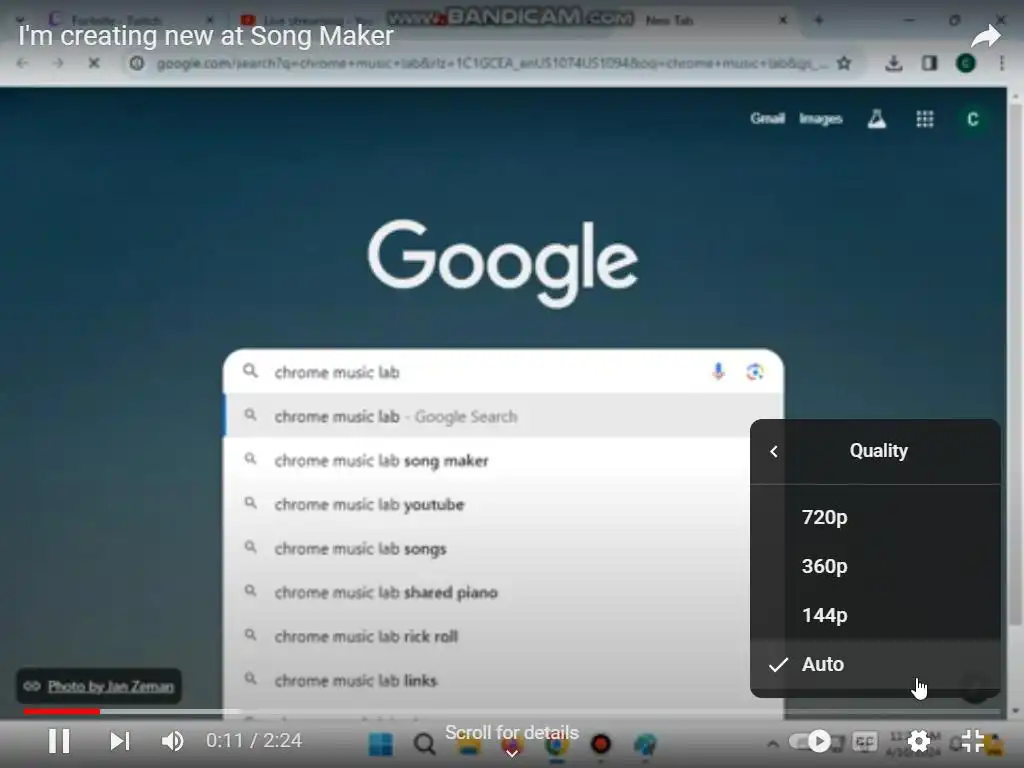Open Chrome three-dot menu
The width and height of the screenshot is (1024, 768).
click(1001, 63)
